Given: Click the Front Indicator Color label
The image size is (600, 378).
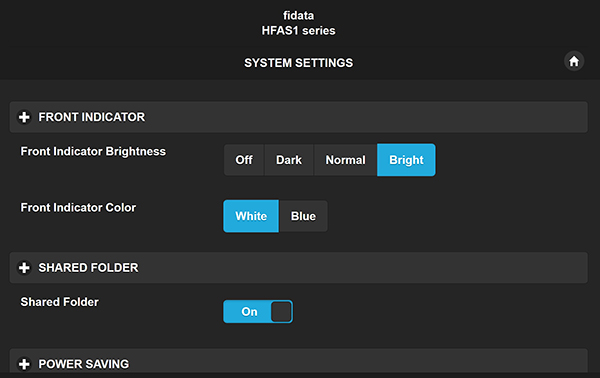Looking at the screenshot, I should pos(78,207).
